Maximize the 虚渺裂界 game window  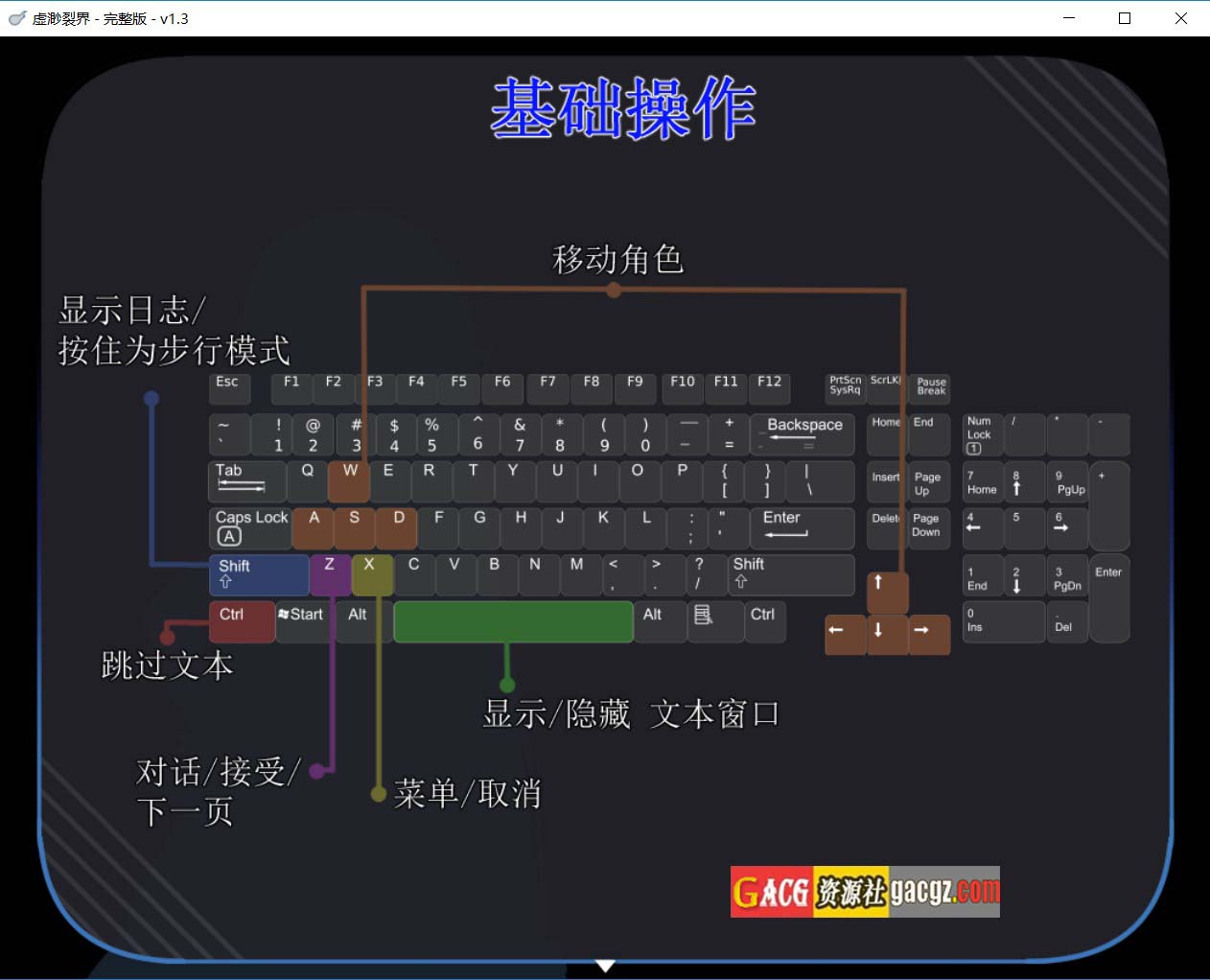coord(1125,18)
